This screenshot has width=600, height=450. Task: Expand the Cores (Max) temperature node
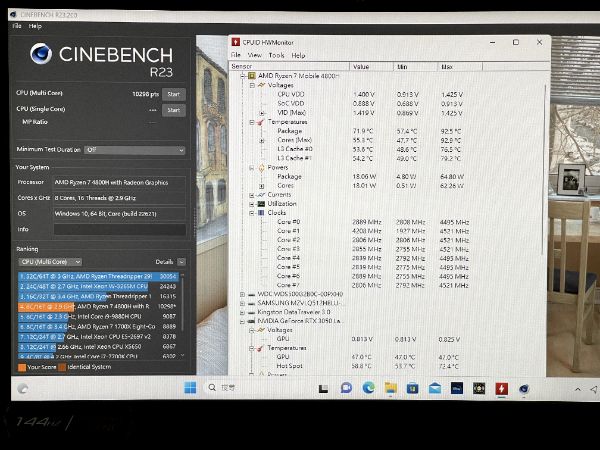pyautogui.click(x=262, y=140)
